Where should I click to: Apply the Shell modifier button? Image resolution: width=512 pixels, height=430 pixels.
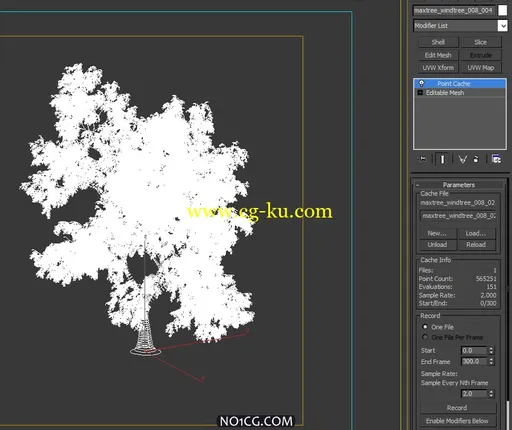click(438, 42)
